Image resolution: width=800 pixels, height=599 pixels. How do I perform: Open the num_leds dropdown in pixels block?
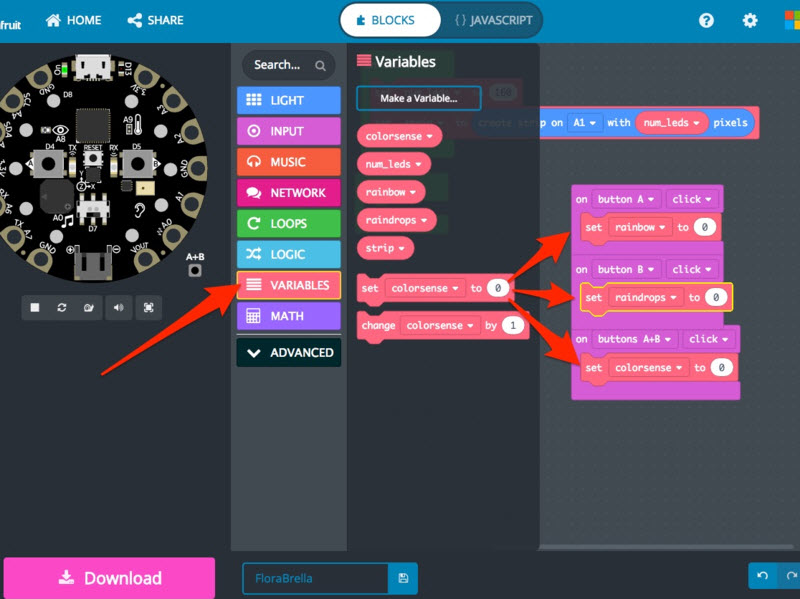674,123
